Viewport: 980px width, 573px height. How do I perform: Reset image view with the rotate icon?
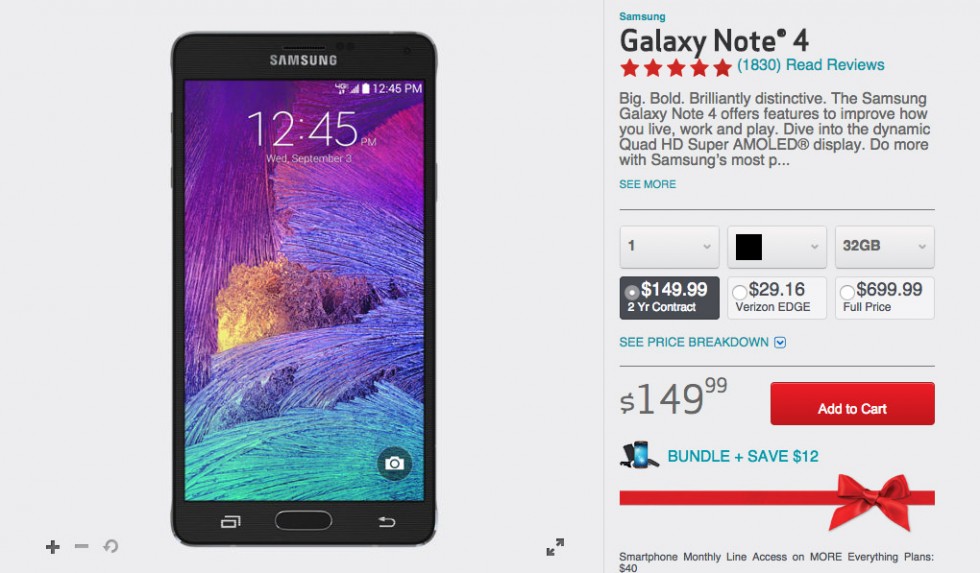(x=111, y=546)
